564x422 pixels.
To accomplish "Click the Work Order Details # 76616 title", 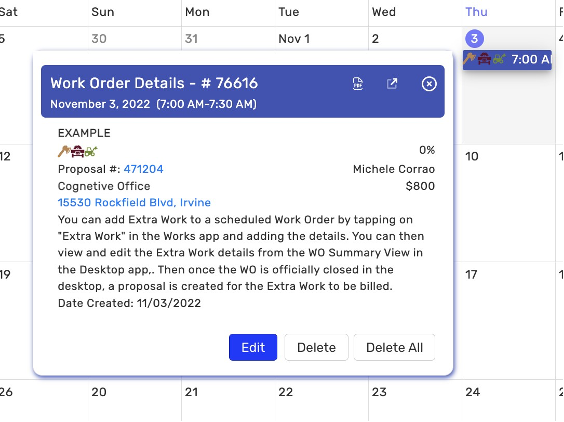I will tap(154, 83).
